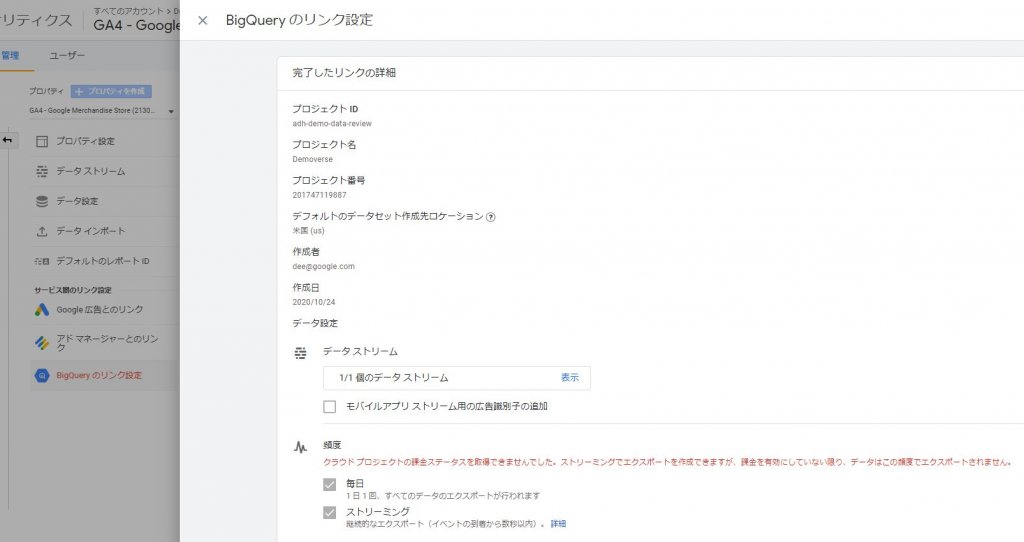The image size is (1024, 542).
Task: Click creation date 2020/10/24
Action: (313, 302)
